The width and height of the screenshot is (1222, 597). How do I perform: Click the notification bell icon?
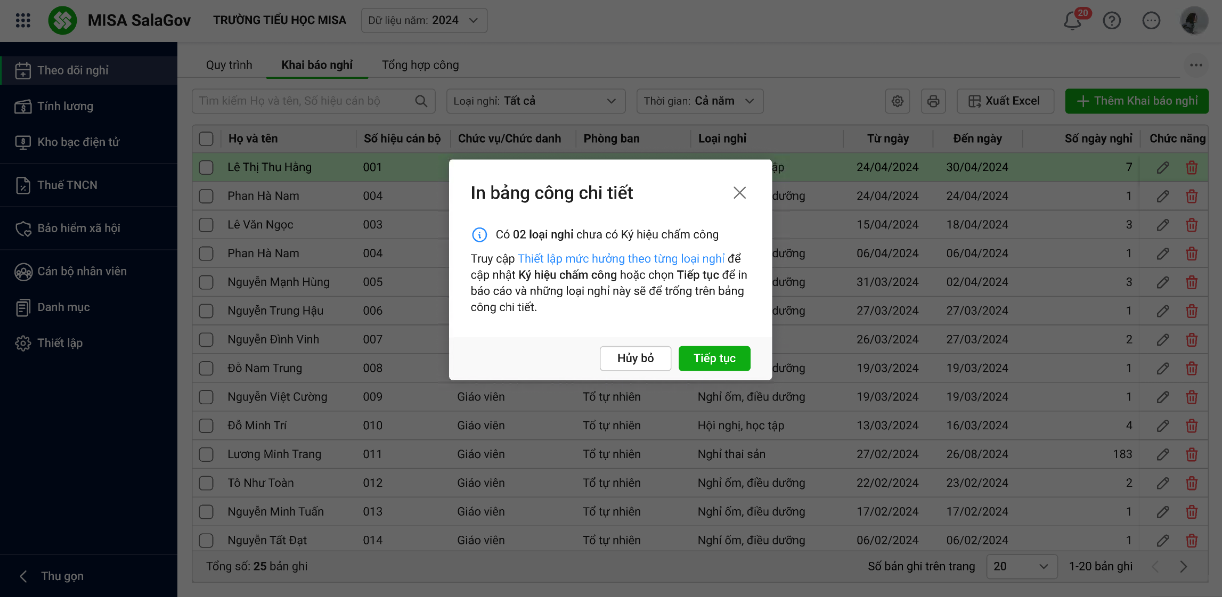tap(1073, 21)
